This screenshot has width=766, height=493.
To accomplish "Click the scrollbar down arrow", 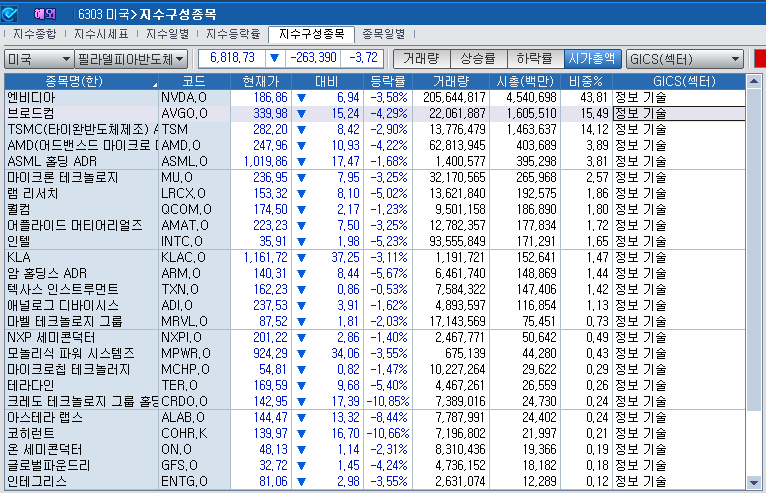I will (753, 483).
